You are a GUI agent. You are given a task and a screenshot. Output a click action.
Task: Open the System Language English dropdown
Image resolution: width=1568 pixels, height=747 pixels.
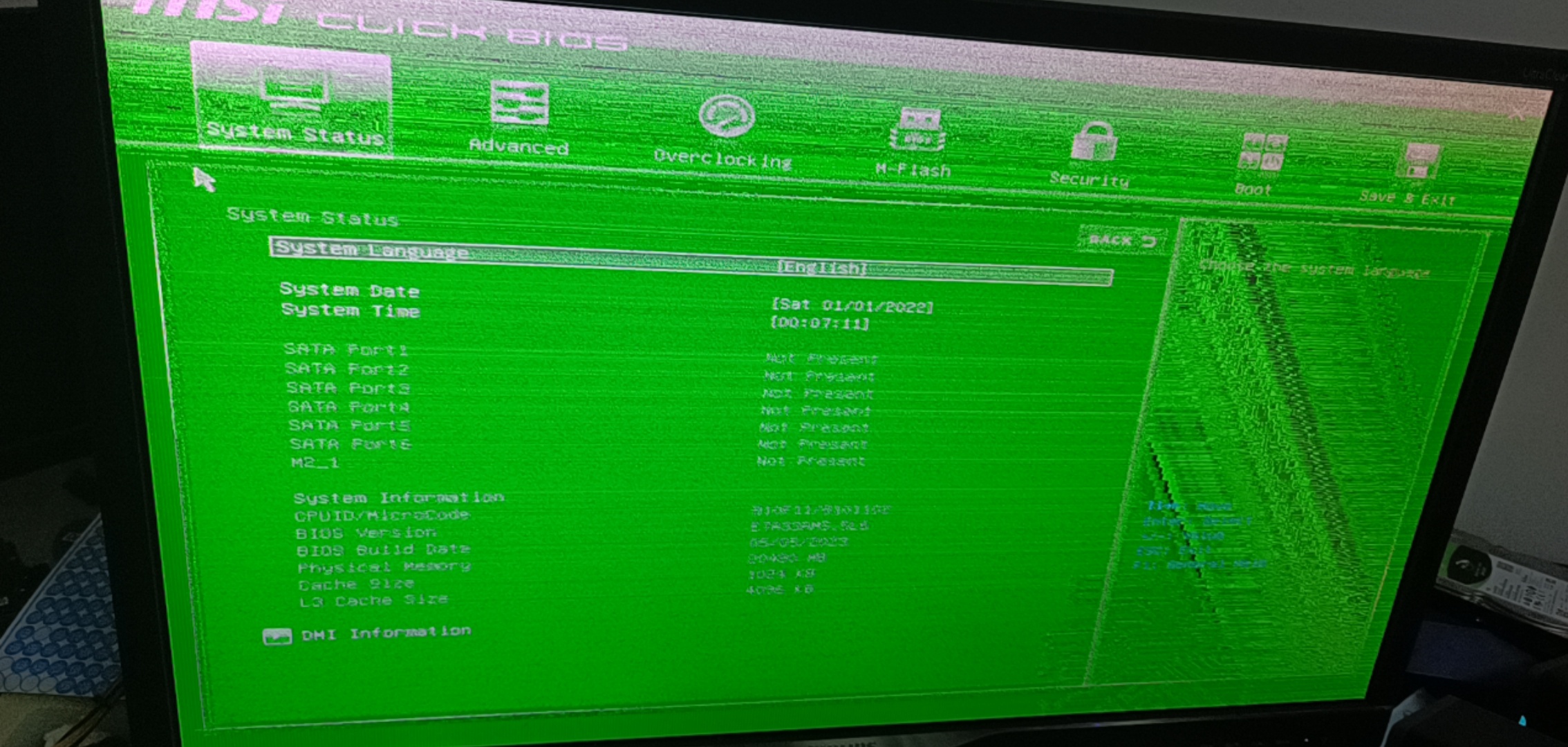pos(821,268)
